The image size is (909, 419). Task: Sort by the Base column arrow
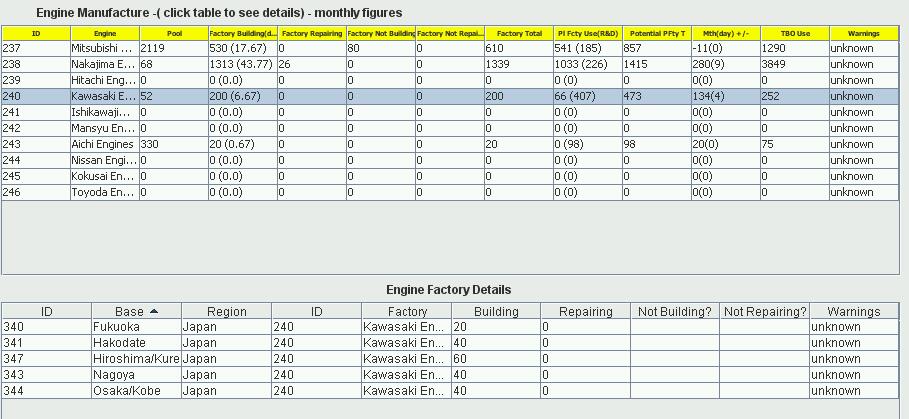(x=154, y=312)
